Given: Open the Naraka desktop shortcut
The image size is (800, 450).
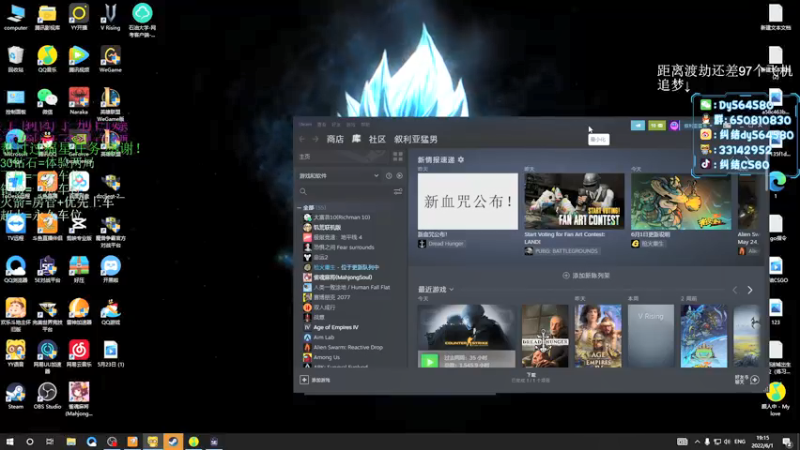Looking at the screenshot, I should click(79, 101).
